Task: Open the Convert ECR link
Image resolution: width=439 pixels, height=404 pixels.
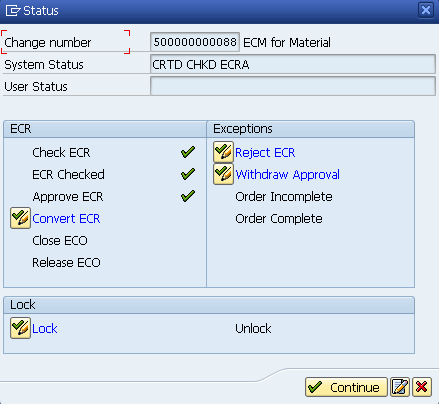Action: (x=66, y=219)
